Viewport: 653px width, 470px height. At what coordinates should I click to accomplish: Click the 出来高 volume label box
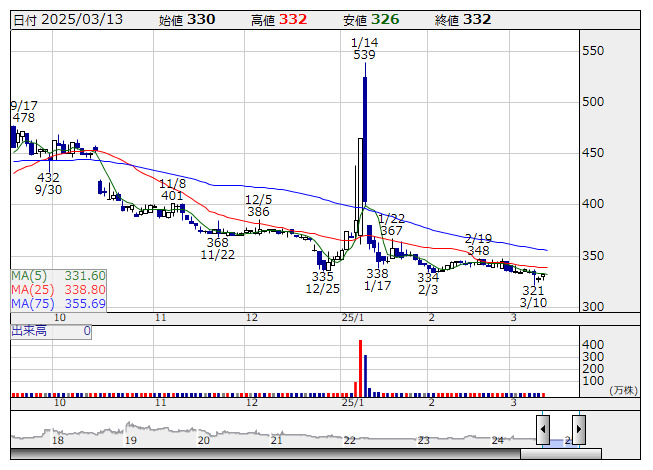51,331
